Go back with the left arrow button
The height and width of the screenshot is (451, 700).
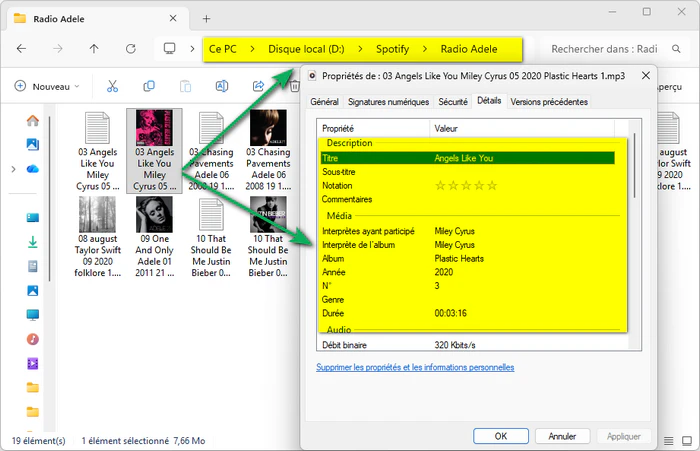point(21,49)
